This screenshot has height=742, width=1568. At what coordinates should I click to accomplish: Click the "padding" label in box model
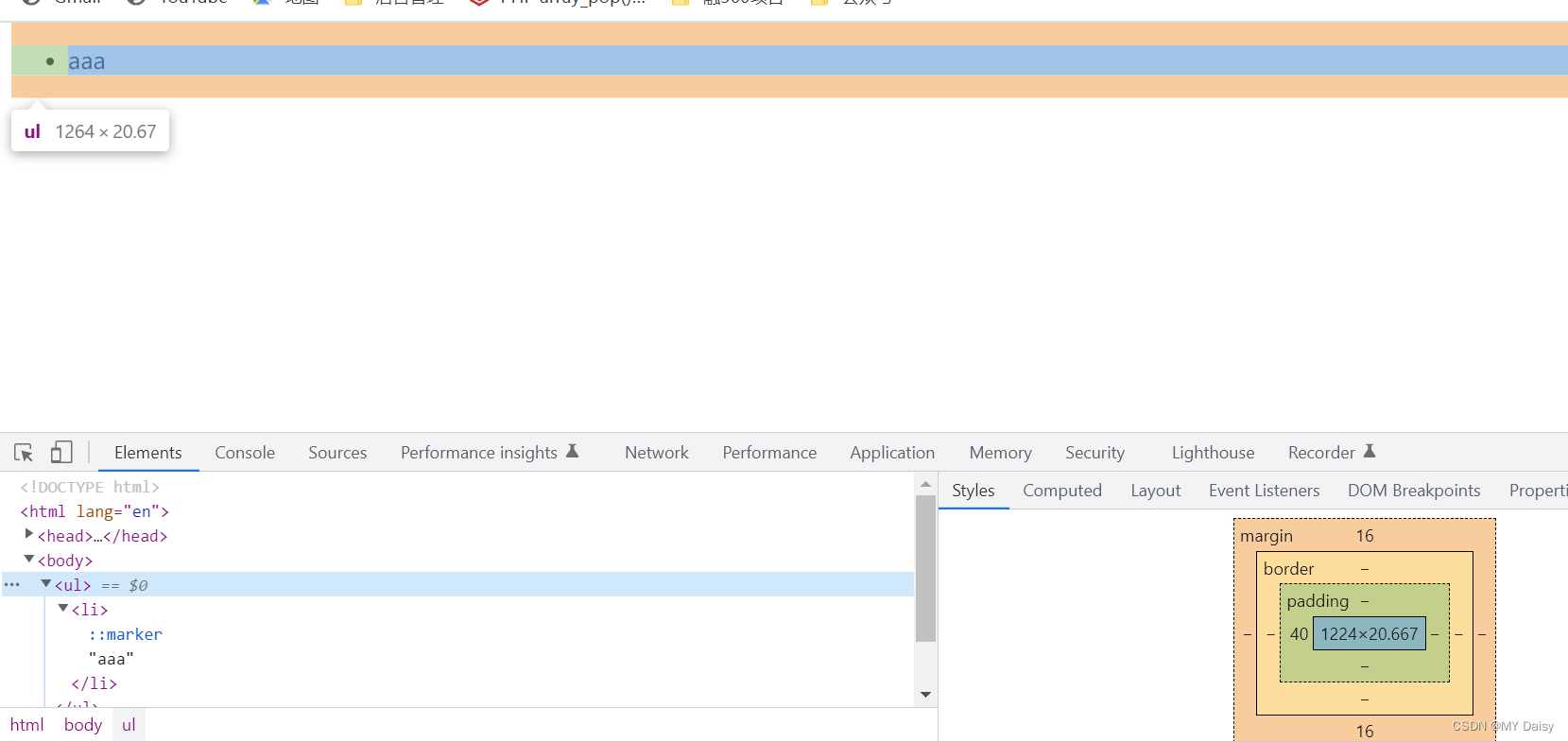(x=1318, y=601)
